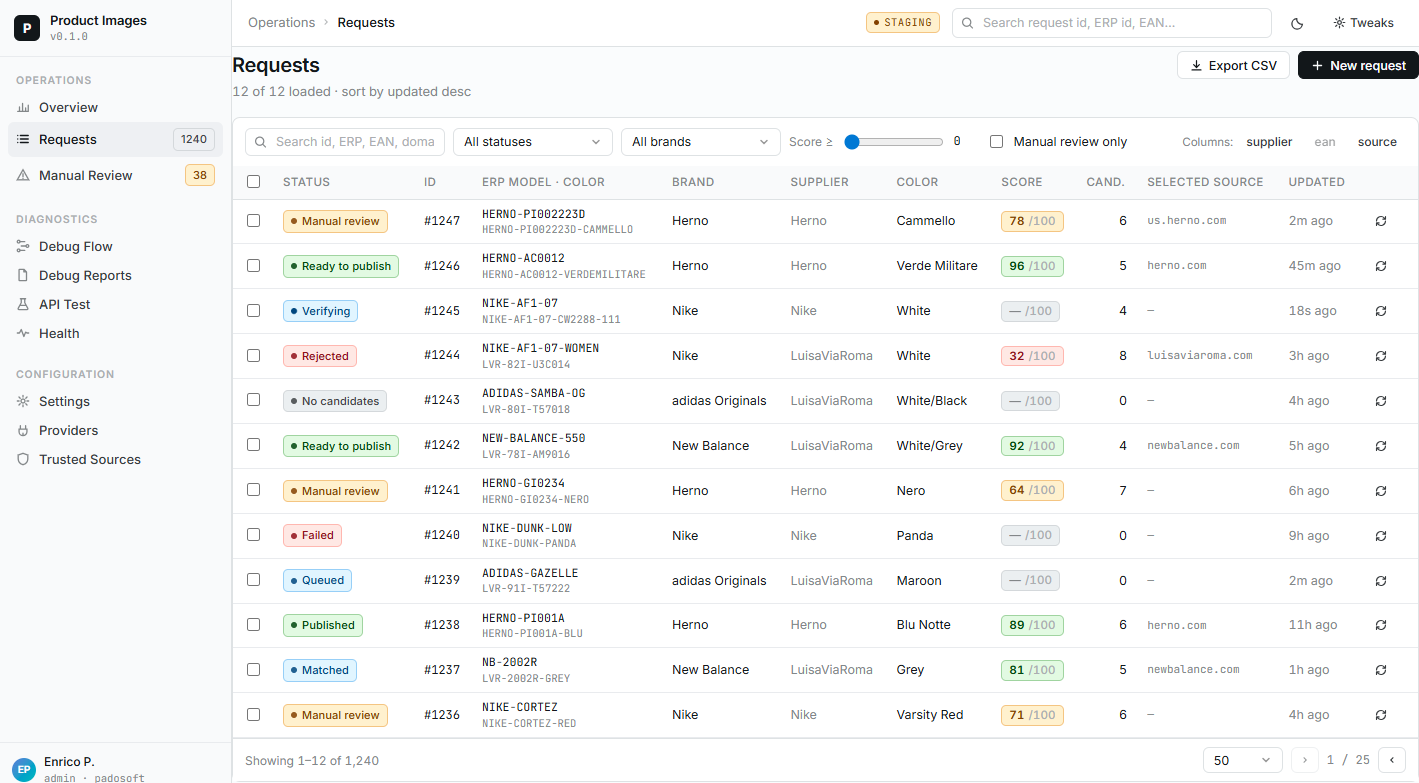Check the row for NIKE-AF1-07 #1245
This screenshot has height=783, width=1419.
[x=253, y=311]
